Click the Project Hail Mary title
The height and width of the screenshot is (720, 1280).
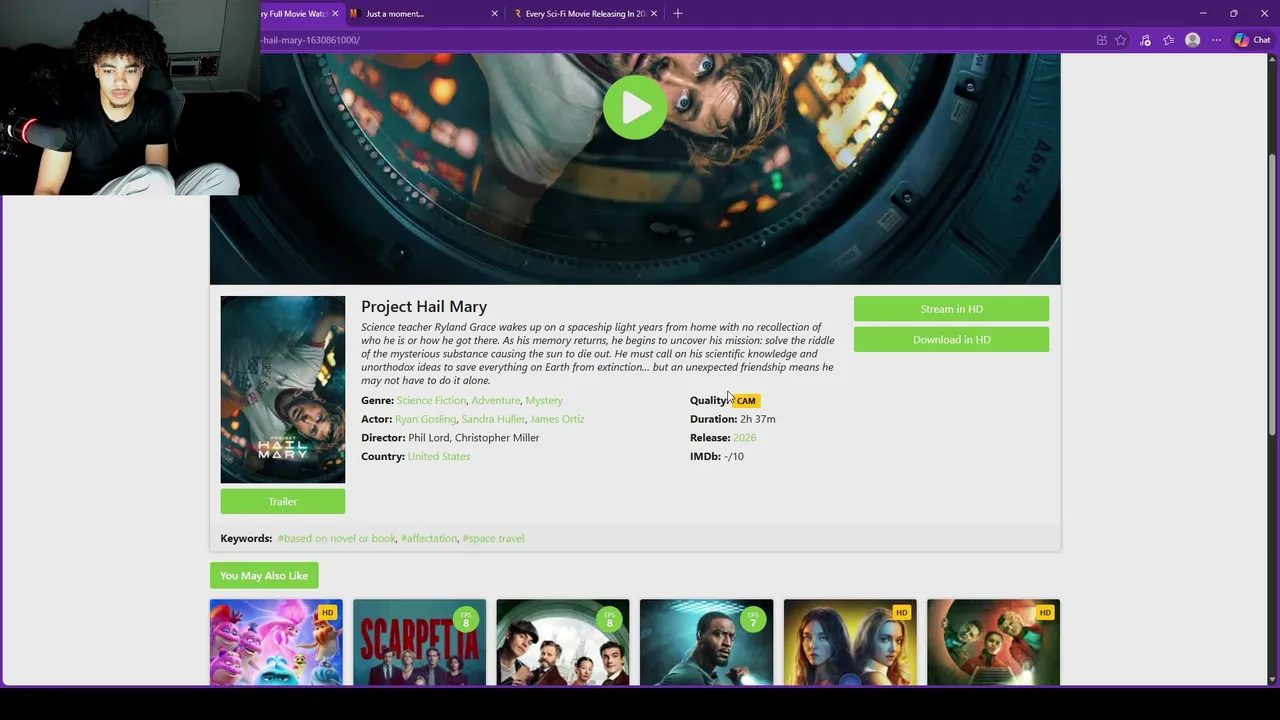coord(424,307)
